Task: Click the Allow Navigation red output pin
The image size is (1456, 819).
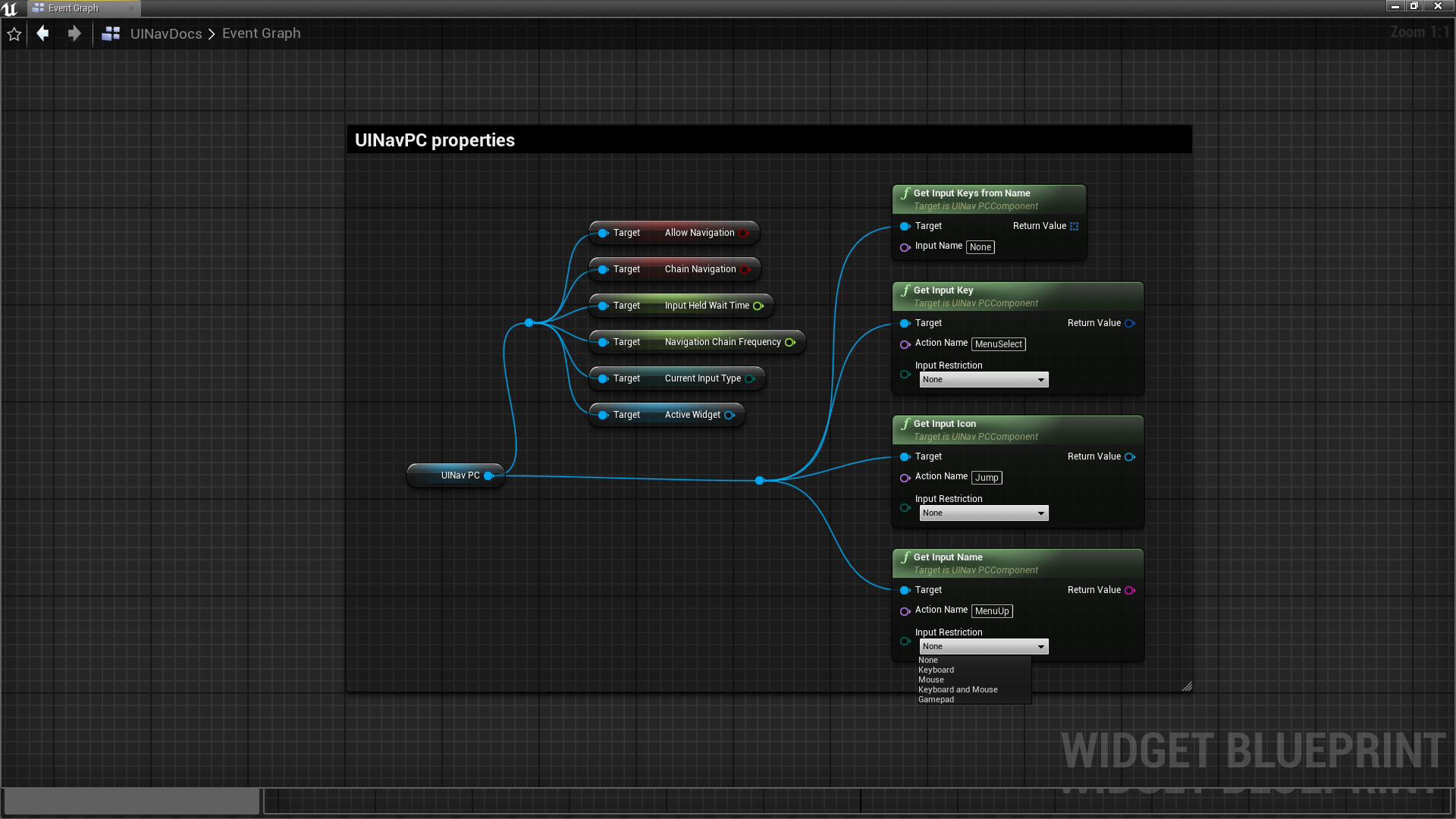Action: tap(744, 233)
